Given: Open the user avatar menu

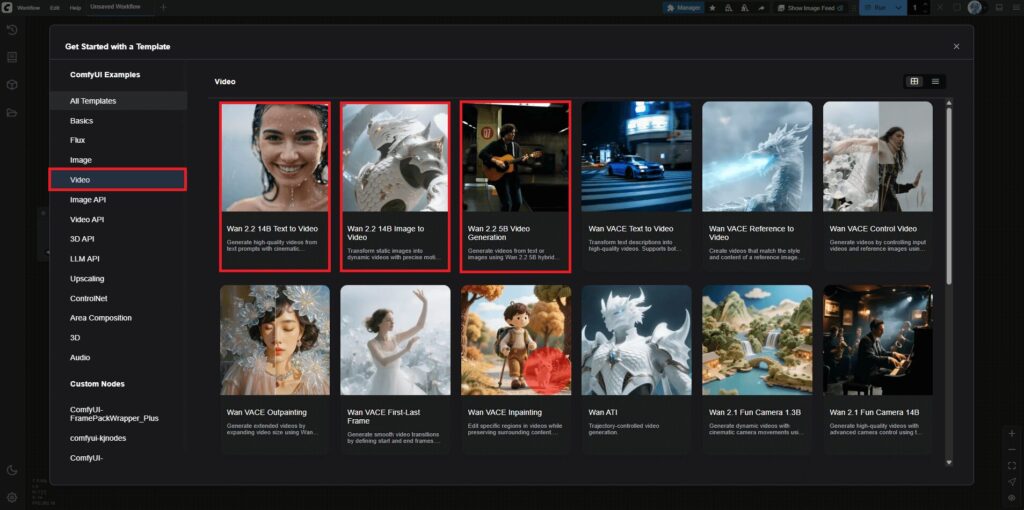Looking at the screenshot, I should [975, 8].
